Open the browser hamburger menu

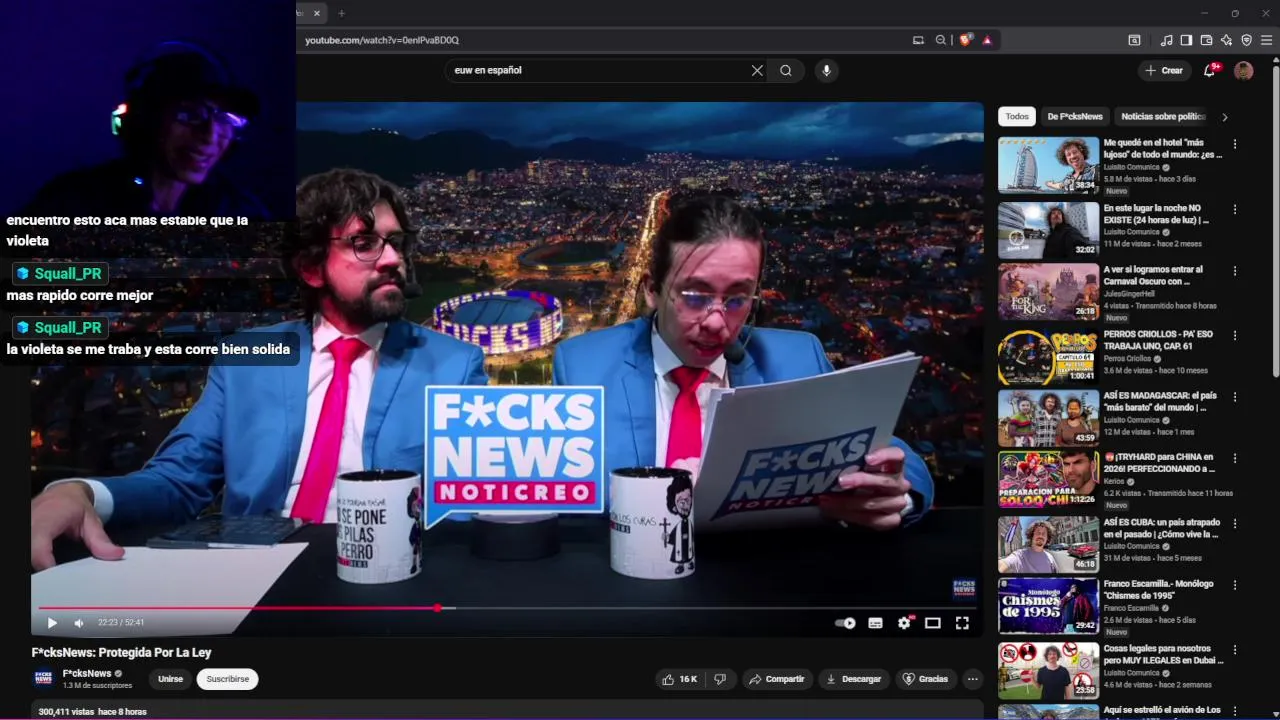point(1267,40)
